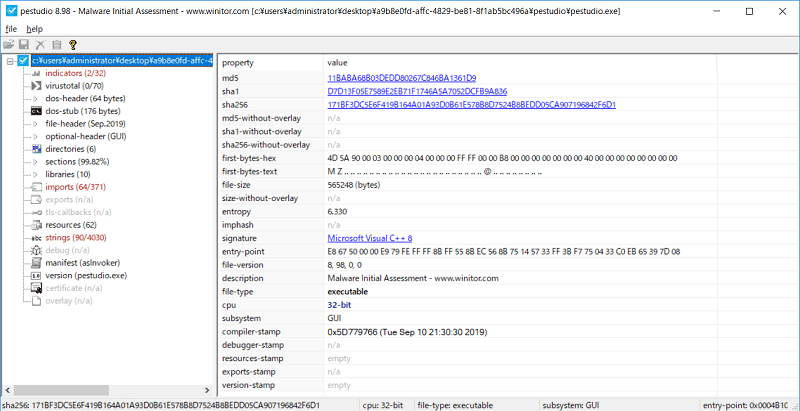Image resolution: width=800 pixels, height=411 pixels.
Task: Click the debug bug icon
Action: click(36, 250)
